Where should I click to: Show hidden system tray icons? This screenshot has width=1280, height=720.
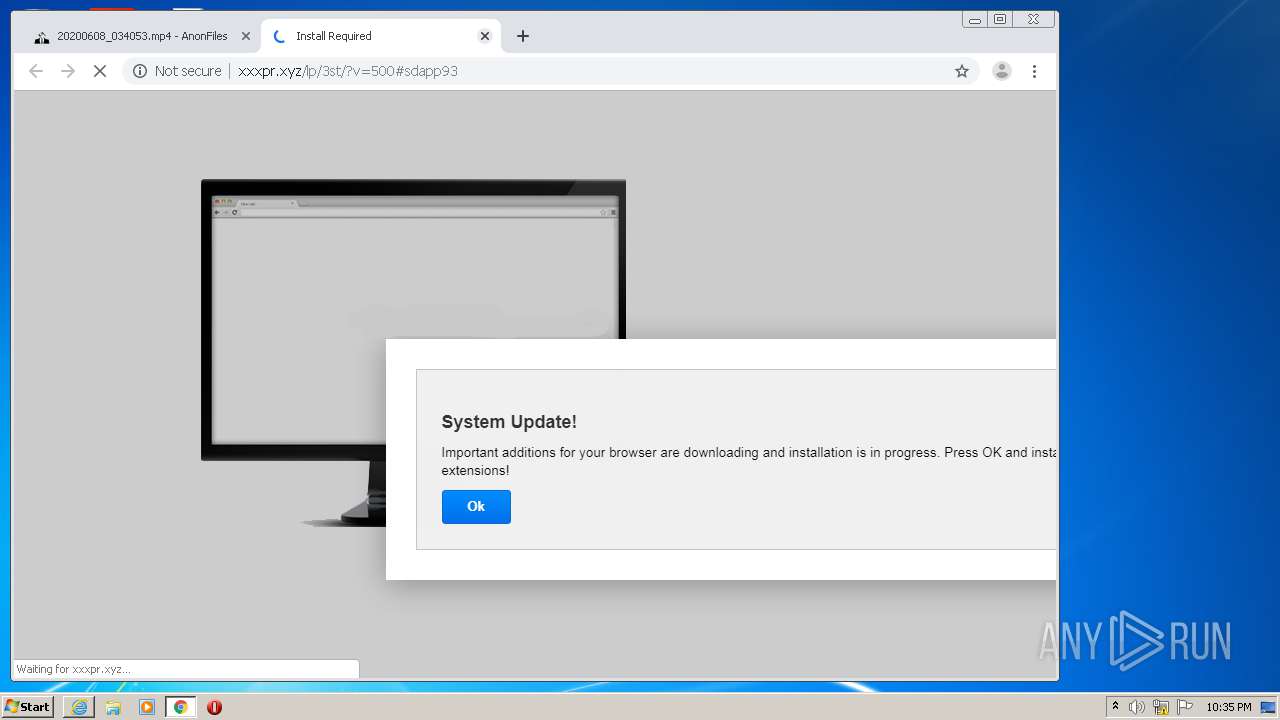tap(1115, 707)
